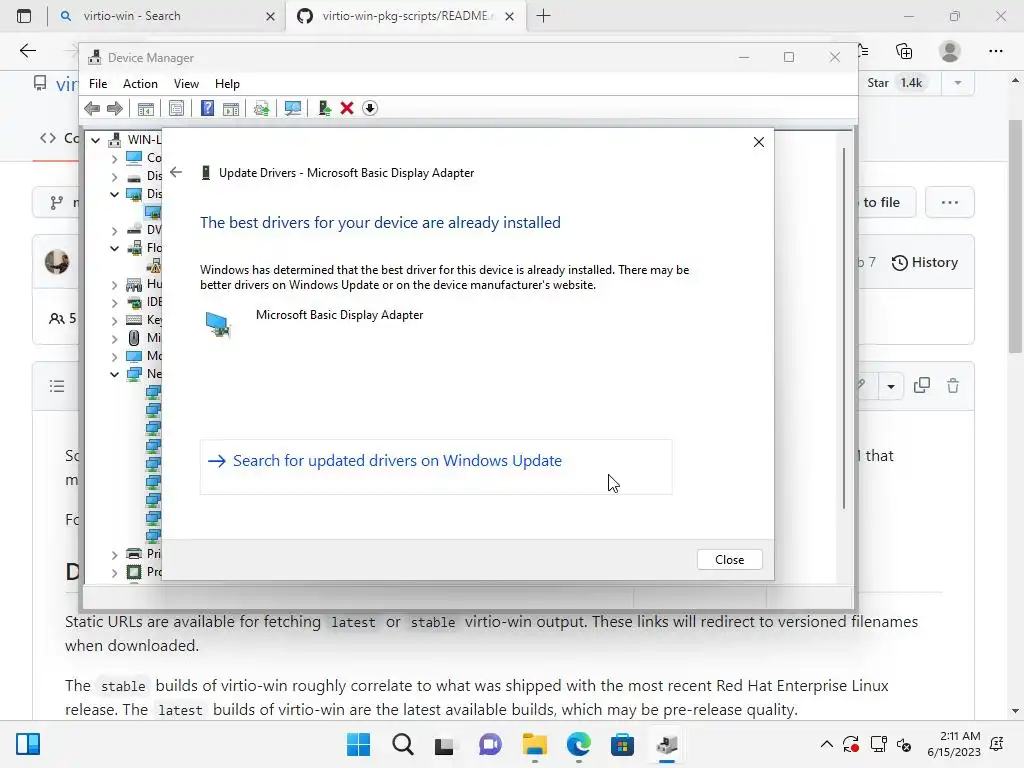This screenshot has width=1024, height=768.
Task: Click Scan for hardware changes monitor icon
Action: tap(293, 108)
